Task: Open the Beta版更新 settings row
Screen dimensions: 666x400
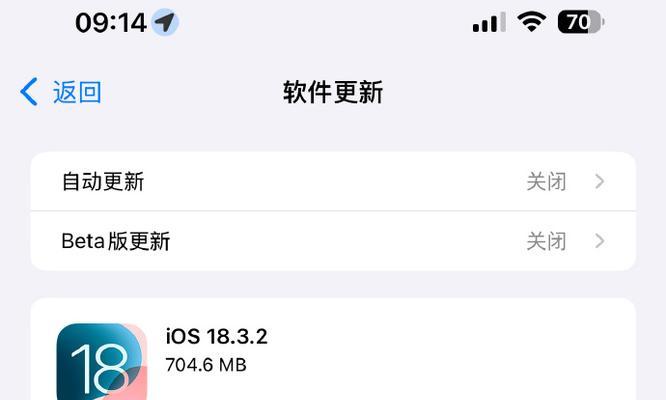Action: coord(333,241)
